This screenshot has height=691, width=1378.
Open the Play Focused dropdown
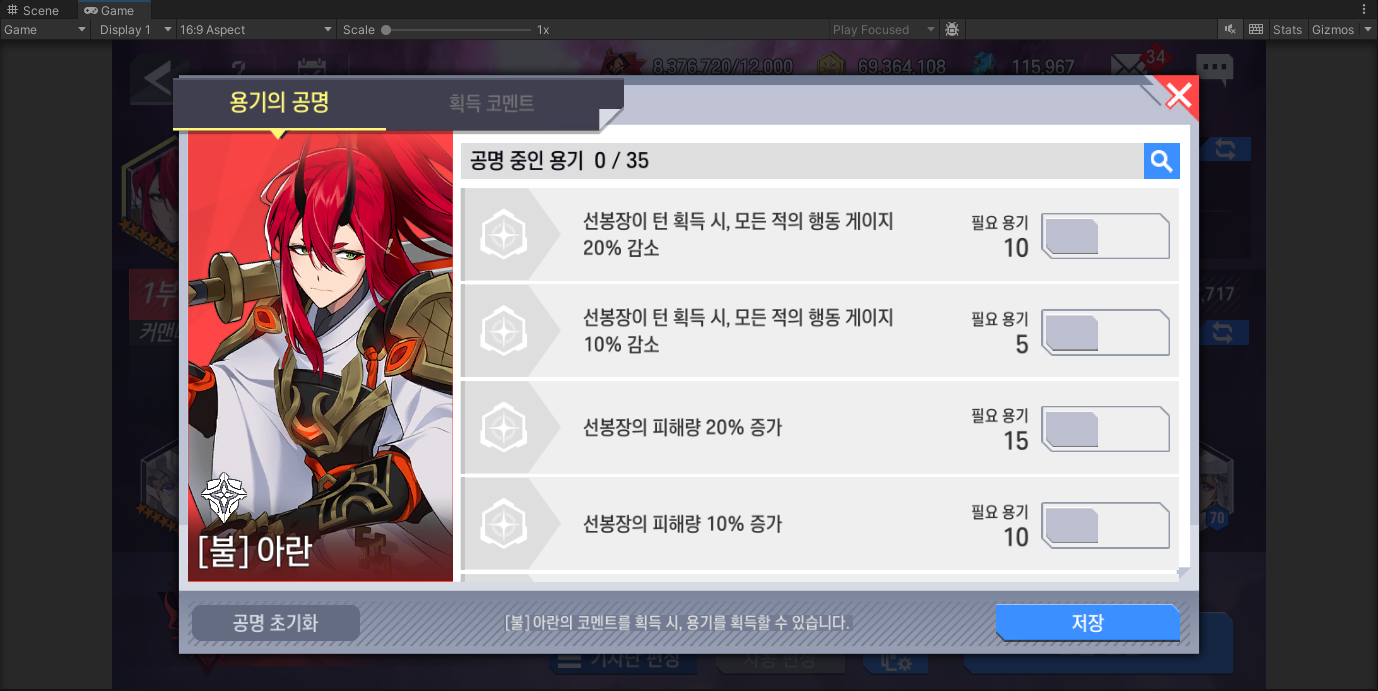click(884, 29)
